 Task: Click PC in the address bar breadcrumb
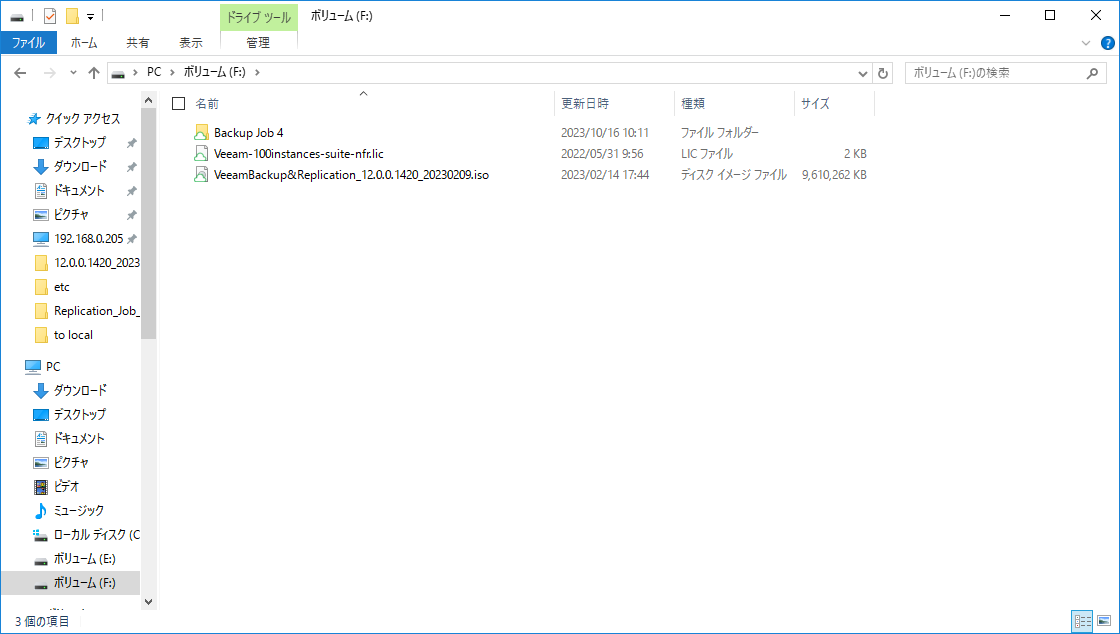pyautogui.click(x=154, y=72)
